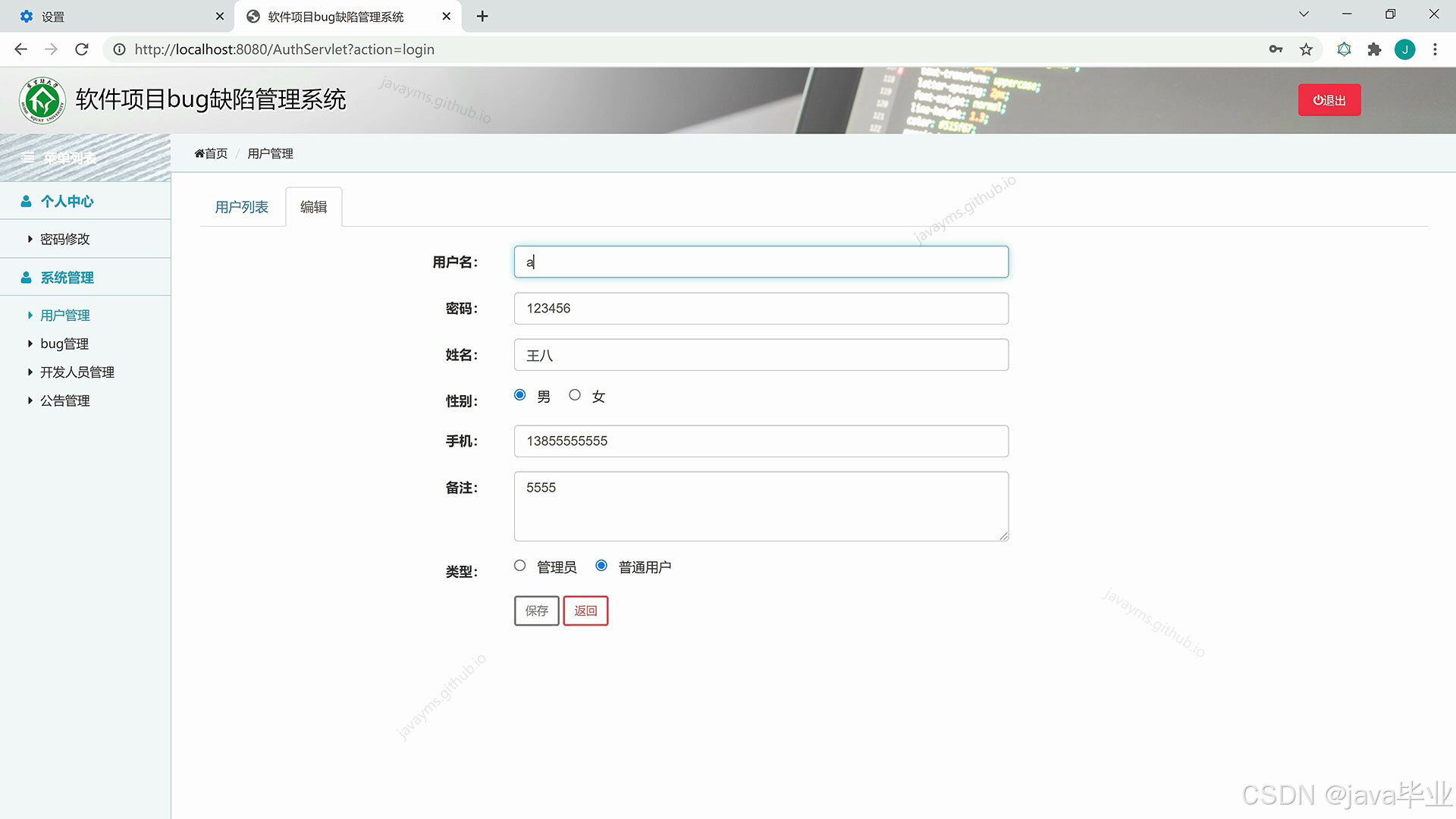Grab the textarea resize handle of 备注
The image size is (1456, 819).
tap(1003, 536)
